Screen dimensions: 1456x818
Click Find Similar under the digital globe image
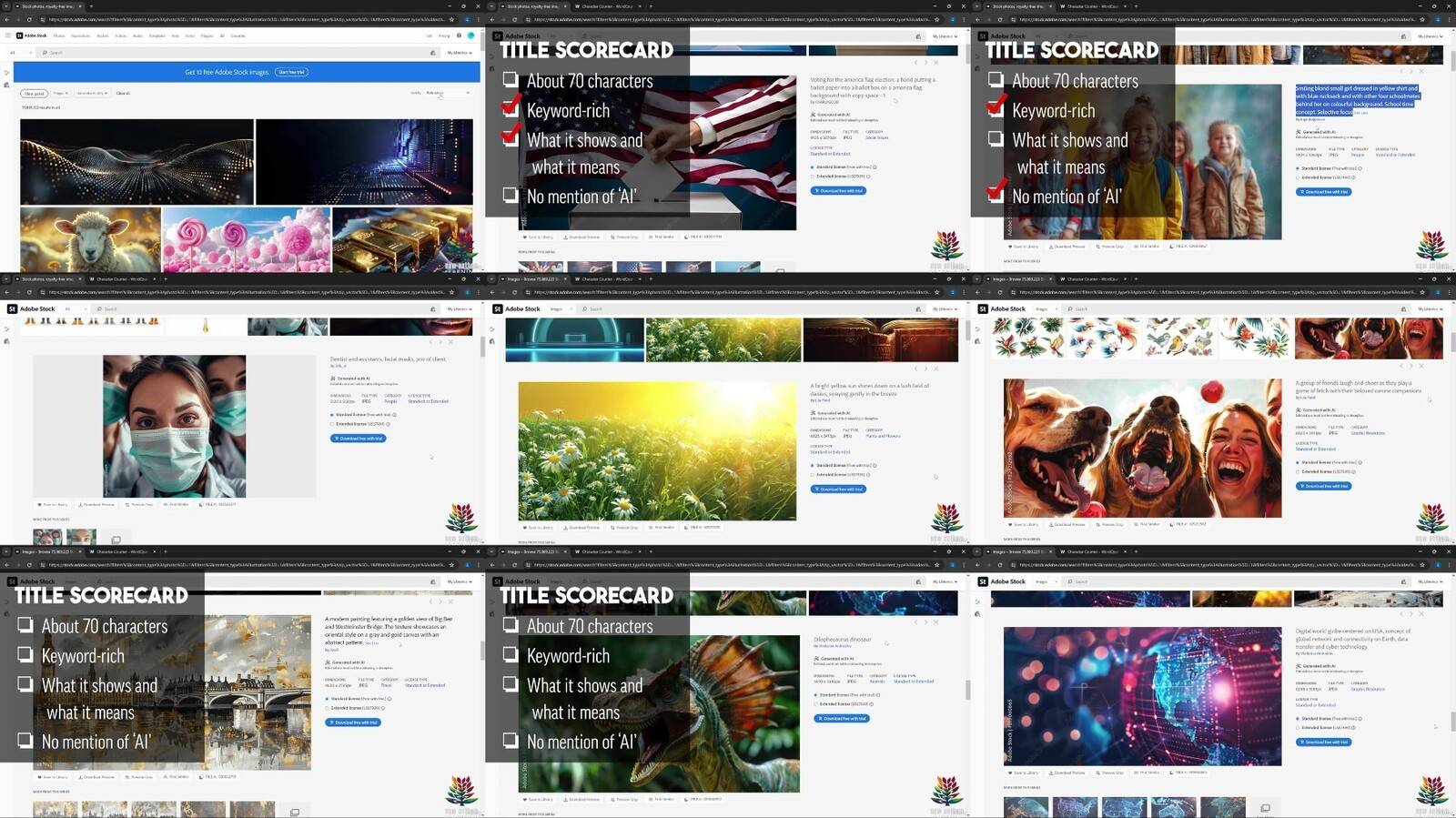[1148, 773]
